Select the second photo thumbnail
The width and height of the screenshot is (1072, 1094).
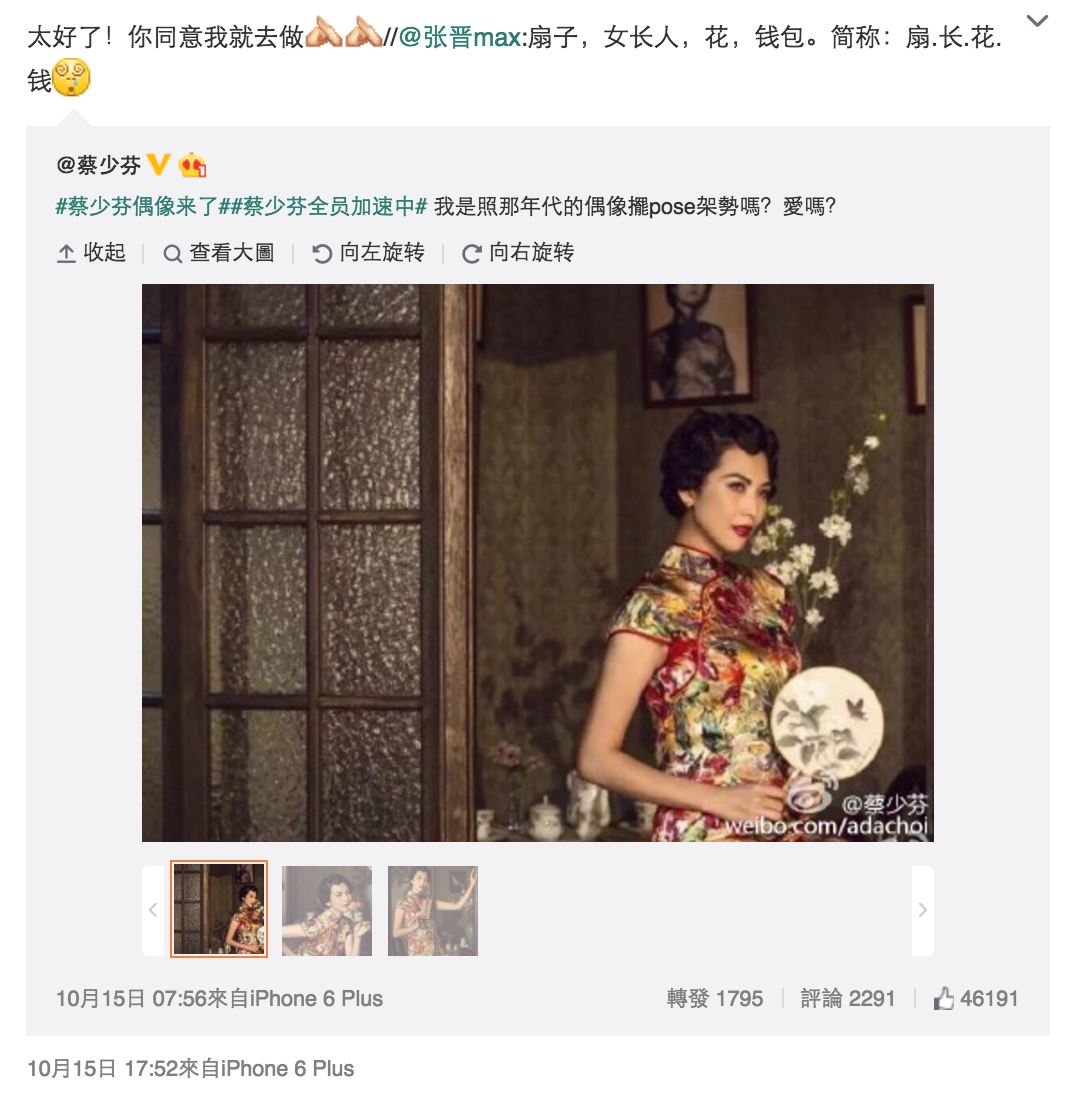(x=327, y=911)
